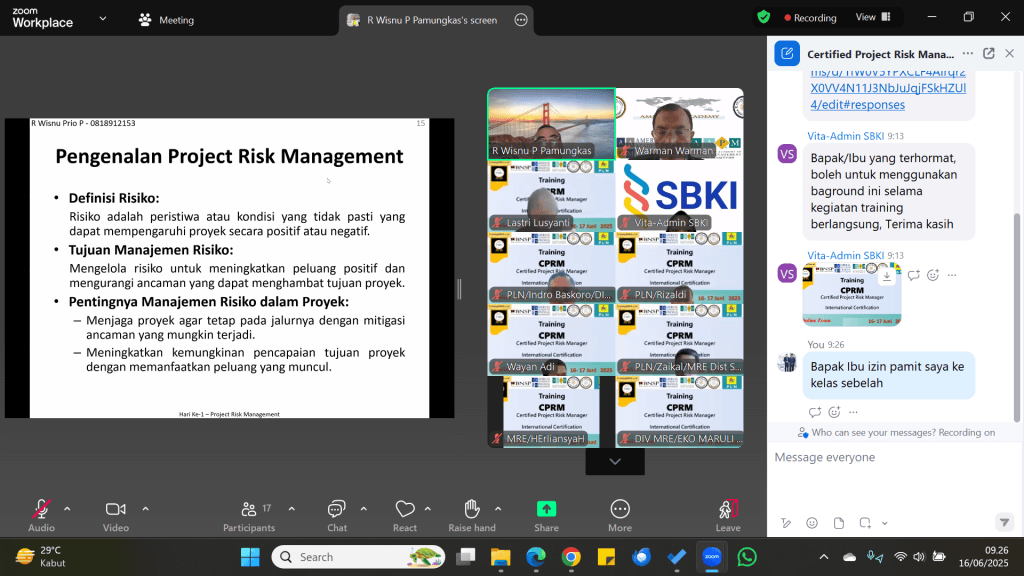
Task: Open the Participants panel
Action: [249, 515]
